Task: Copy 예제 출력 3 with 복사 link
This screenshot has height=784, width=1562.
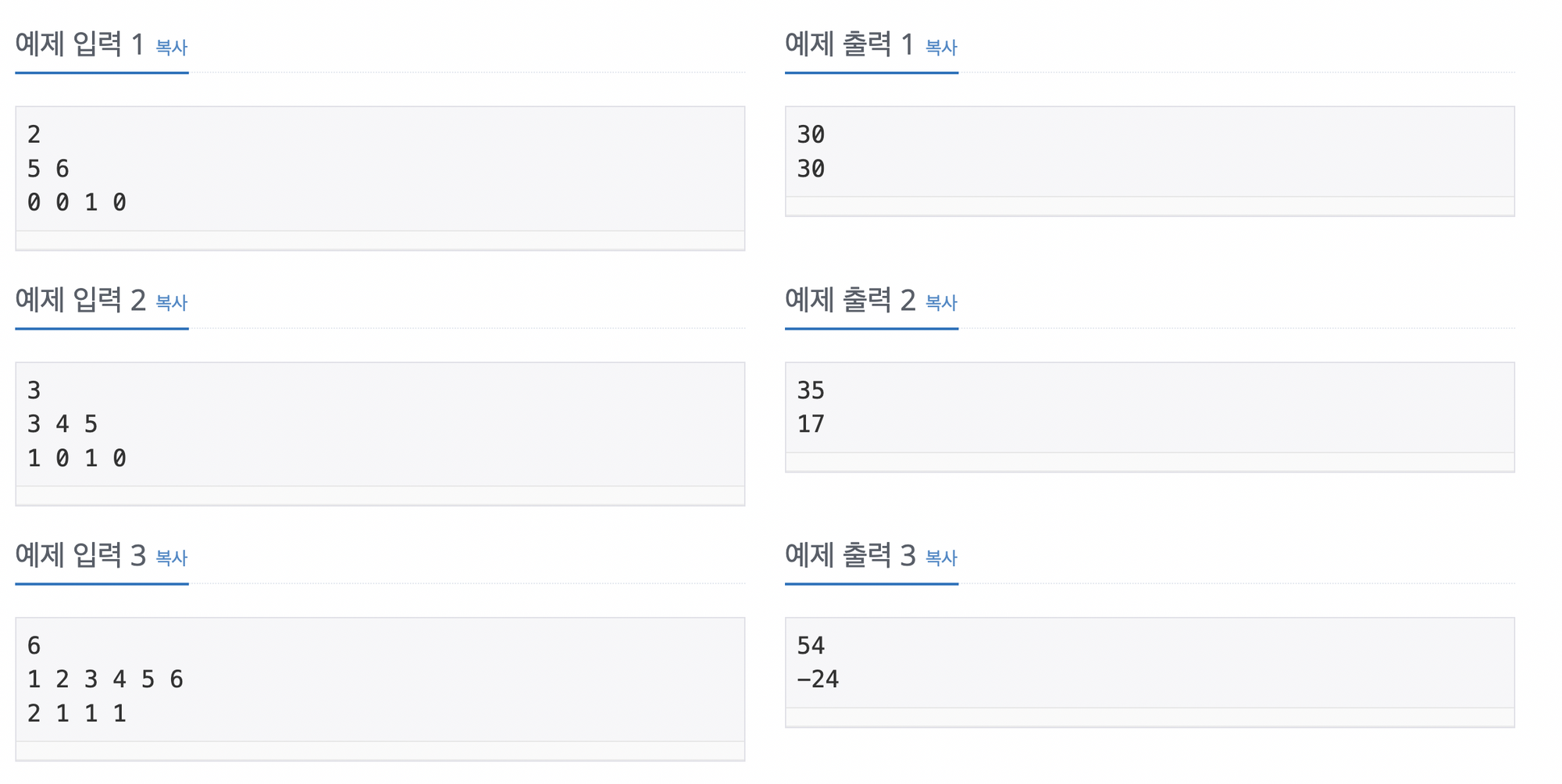Action: tap(941, 558)
